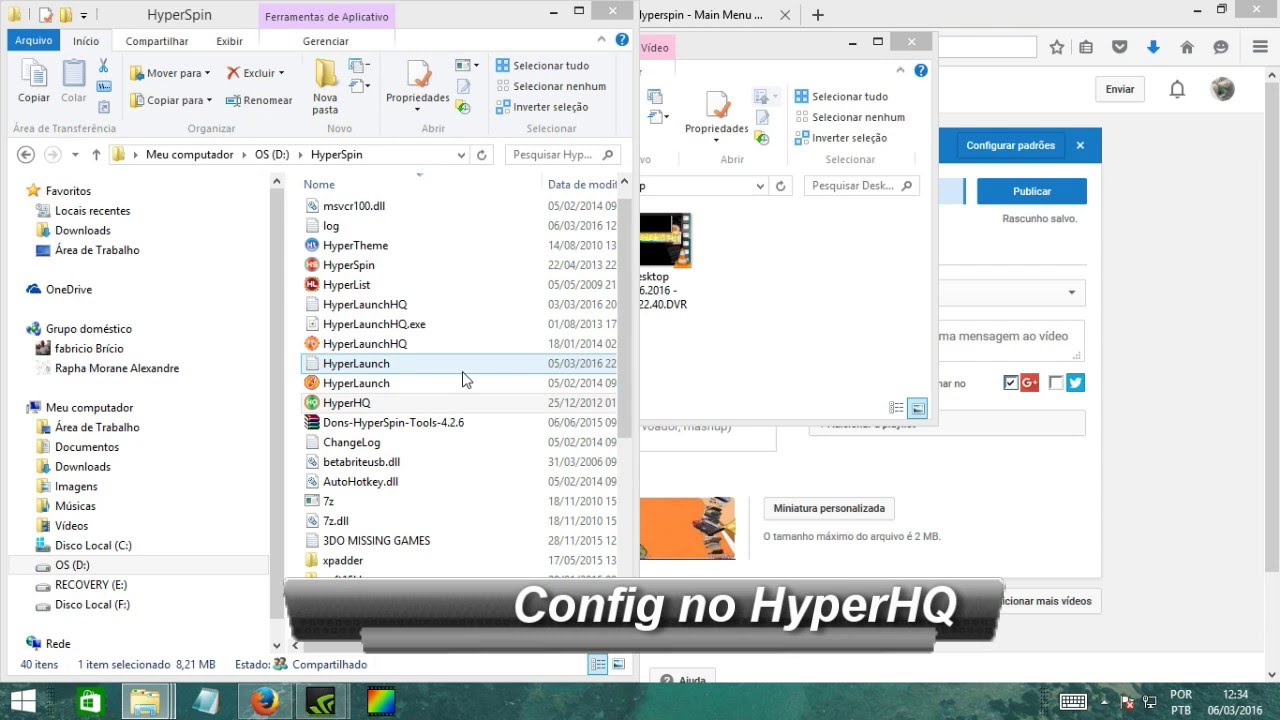Select the xpadder folder
The height and width of the screenshot is (720, 1280).
[342, 560]
